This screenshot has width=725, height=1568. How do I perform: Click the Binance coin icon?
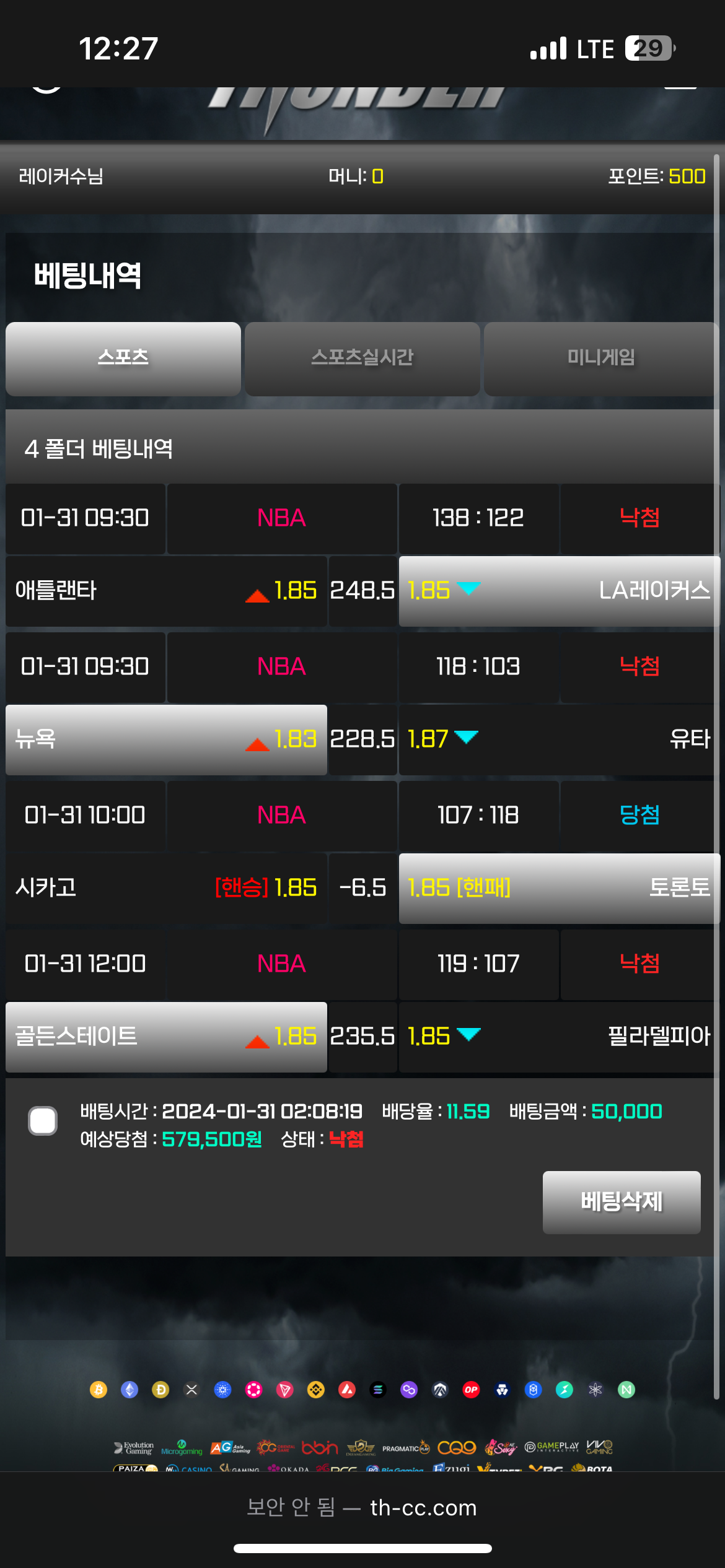click(x=316, y=1390)
